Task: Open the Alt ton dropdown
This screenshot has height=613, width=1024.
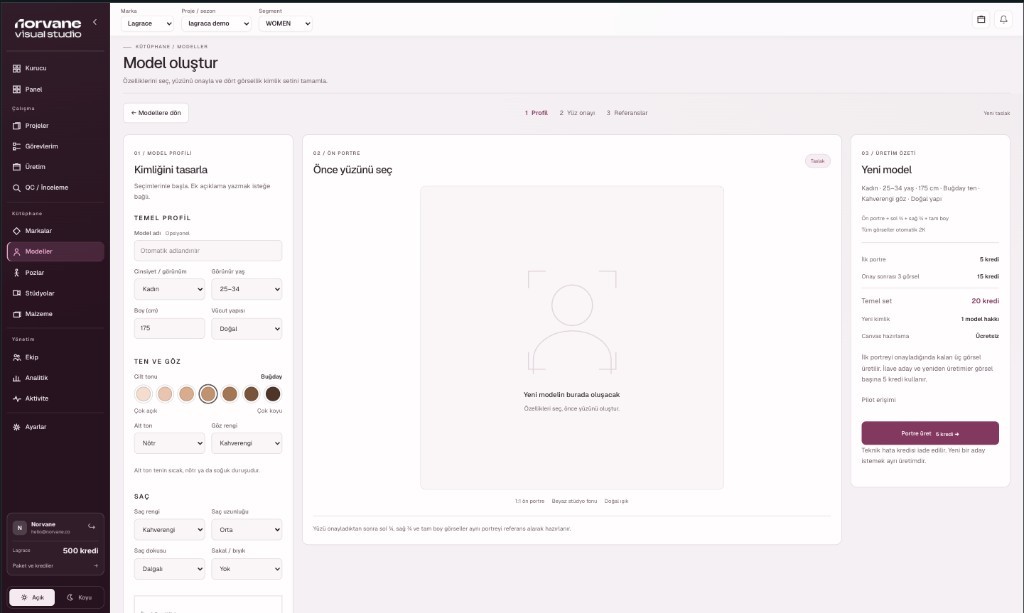Action: click(x=169, y=443)
